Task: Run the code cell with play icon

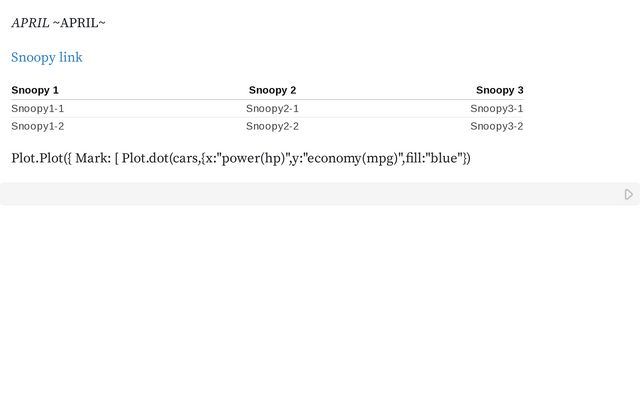Action: 628,194
